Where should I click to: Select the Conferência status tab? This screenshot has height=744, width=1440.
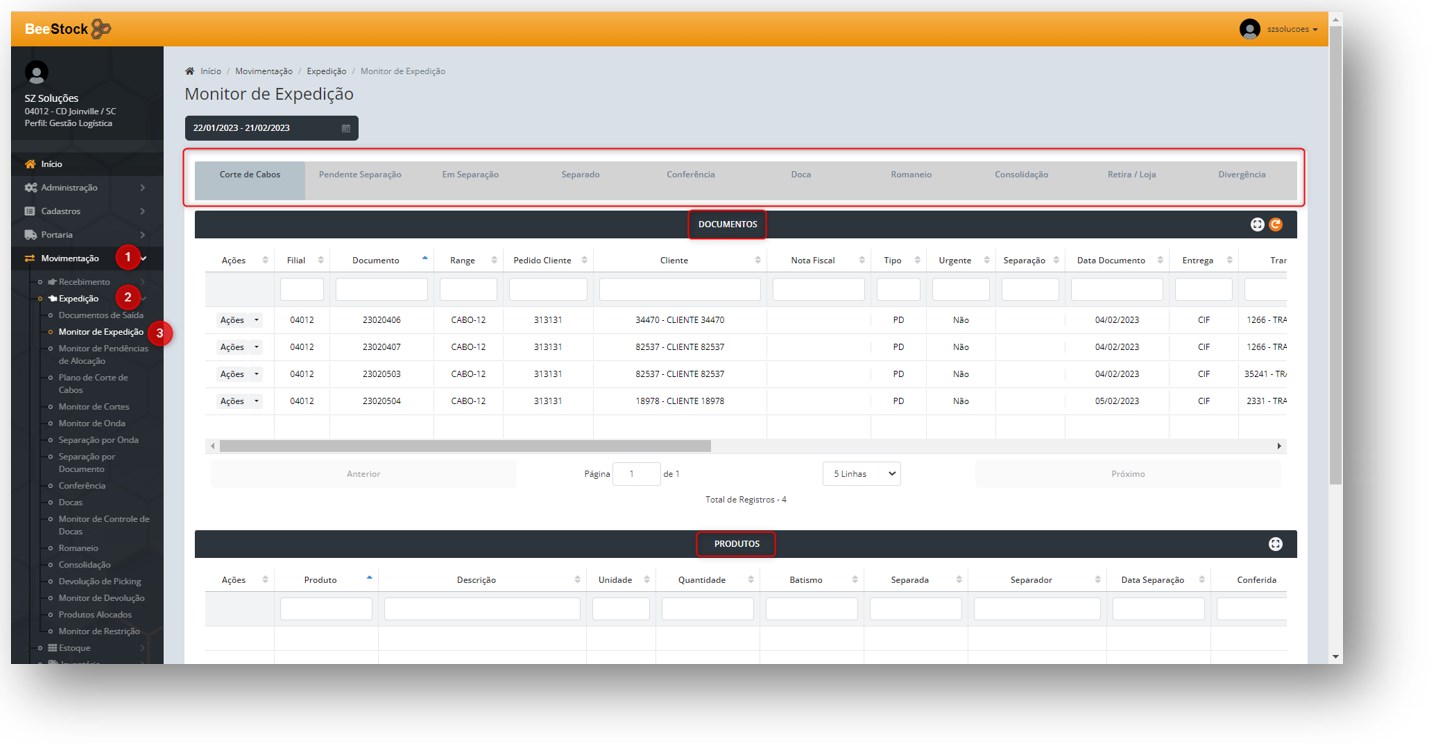690,175
